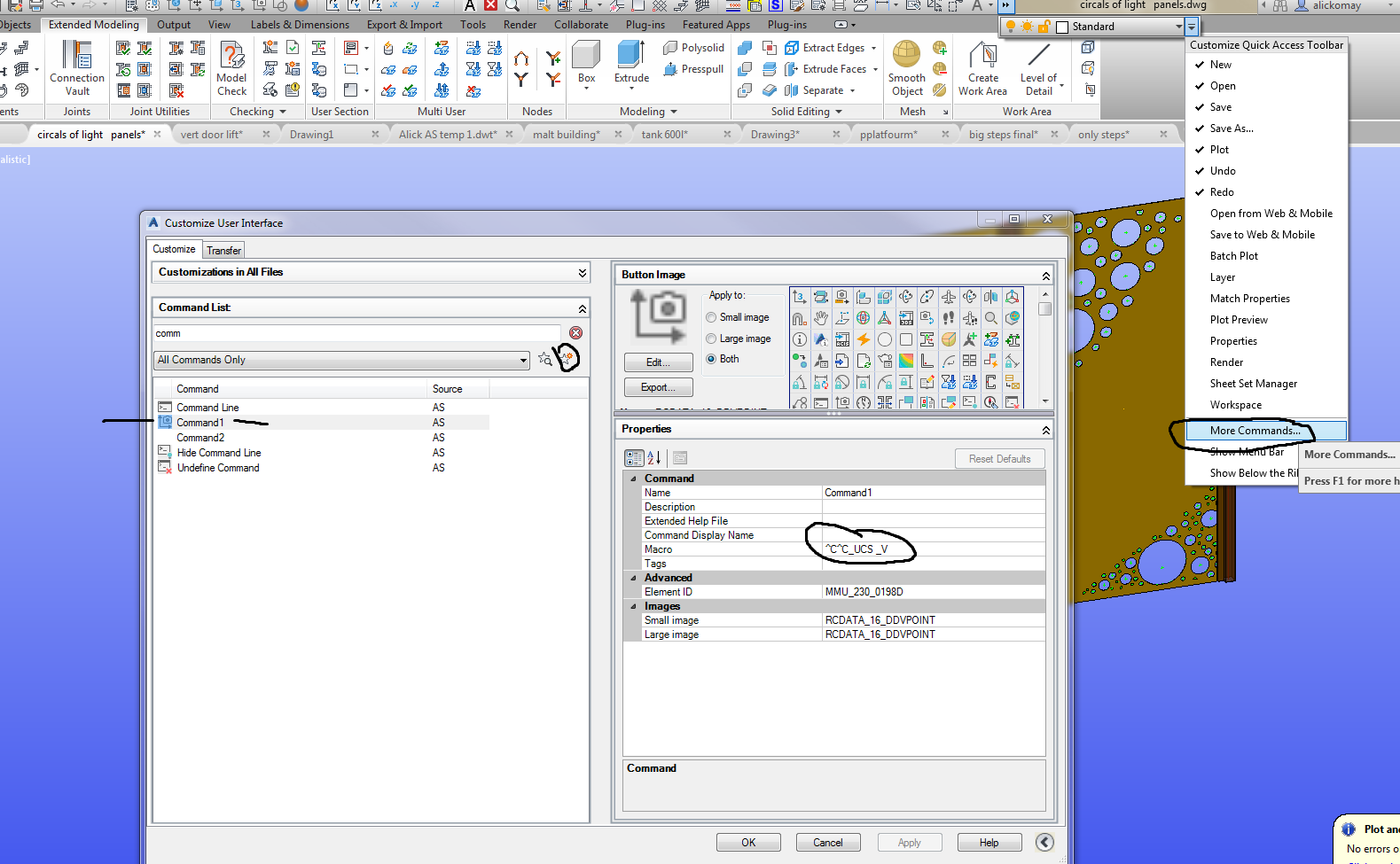1400x864 pixels.
Task: Select Hide Command Line in command list
Action: [218, 453]
